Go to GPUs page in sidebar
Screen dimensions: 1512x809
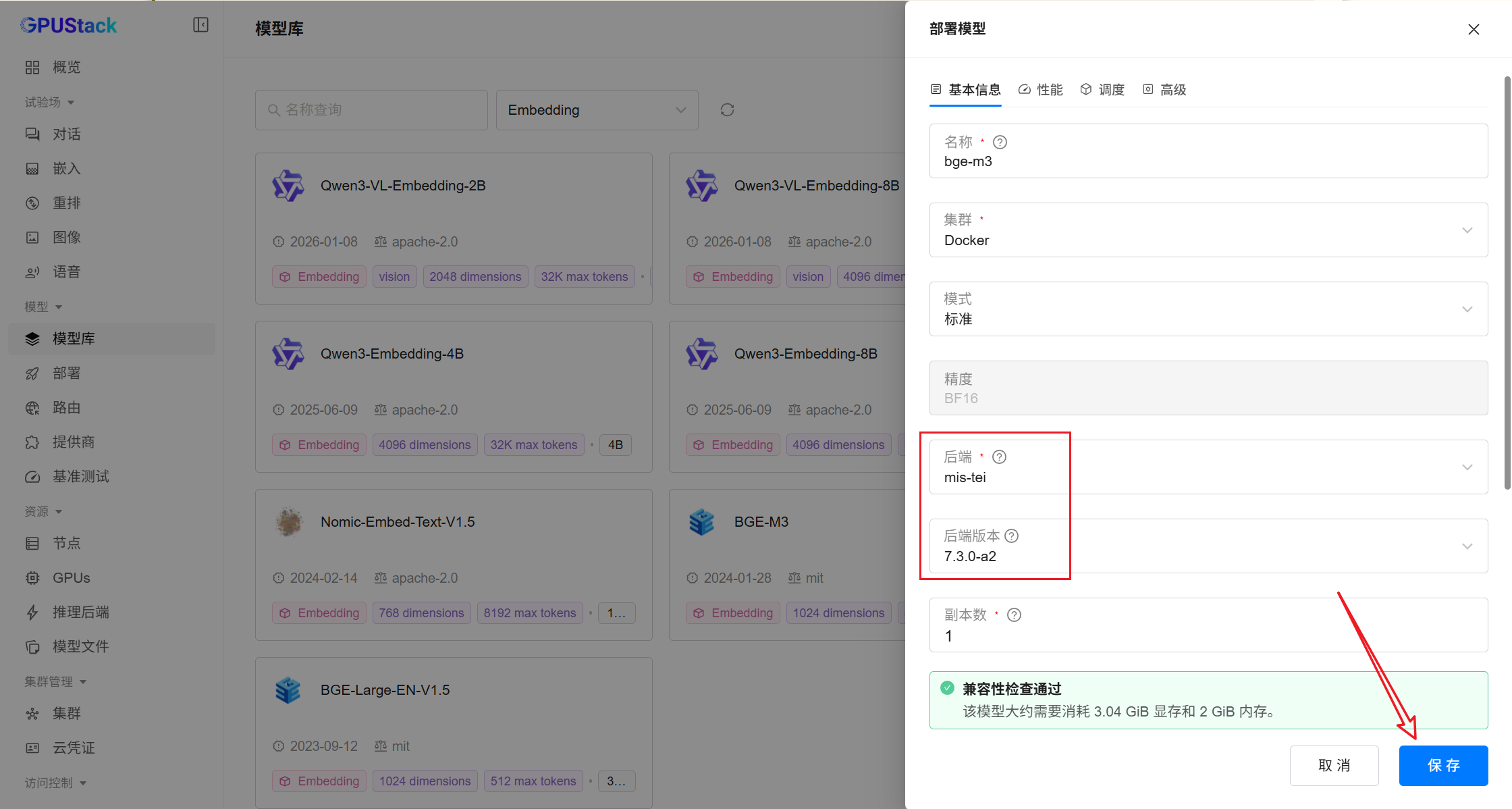point(72,578)
